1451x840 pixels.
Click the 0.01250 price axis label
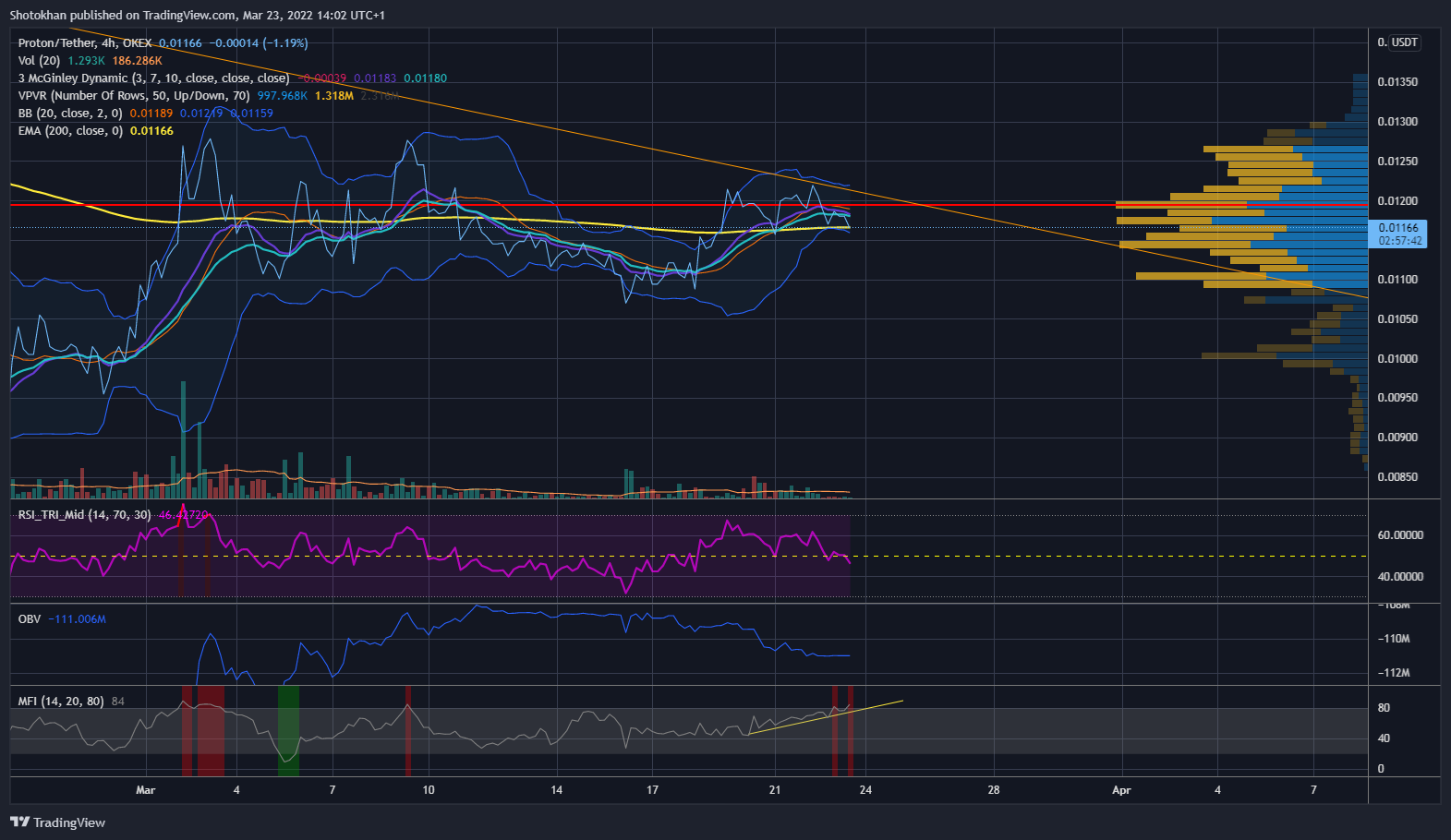pyautogui.click(x=1397, y=162)
